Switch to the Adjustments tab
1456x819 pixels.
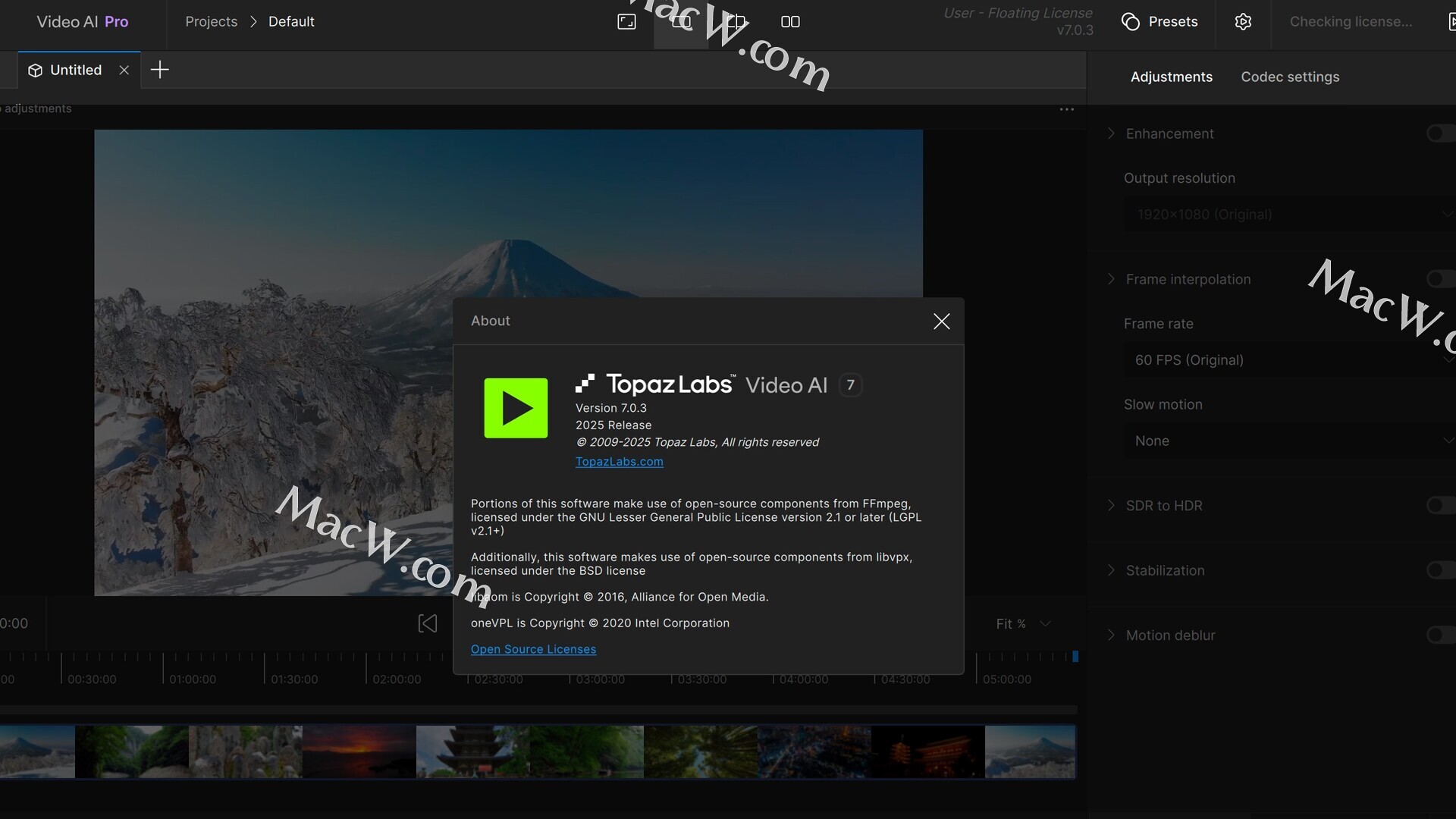pyautogui.click(x=1171, y=77)
